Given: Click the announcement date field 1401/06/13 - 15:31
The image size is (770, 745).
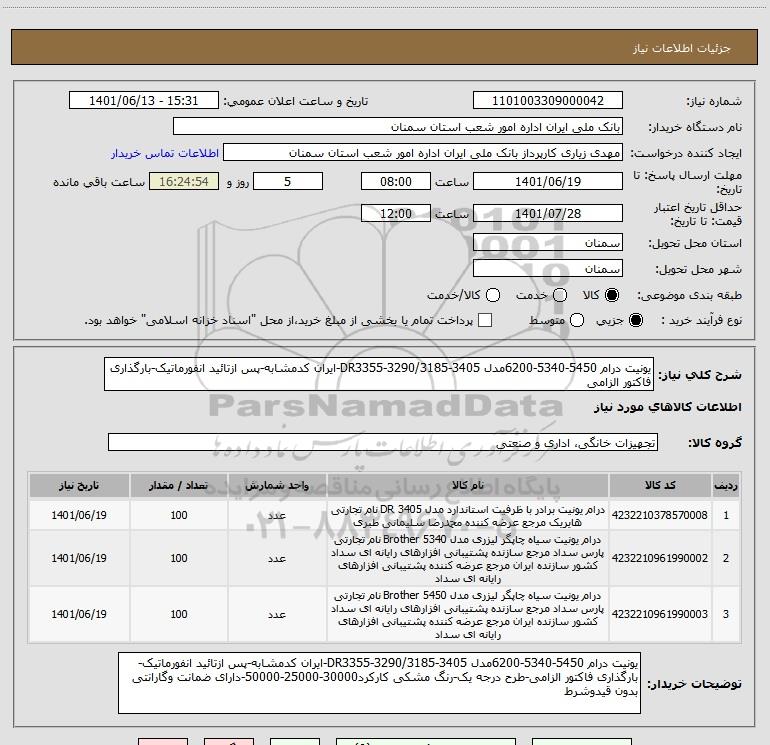Looking at the screenshot, I should coord(143,101).
